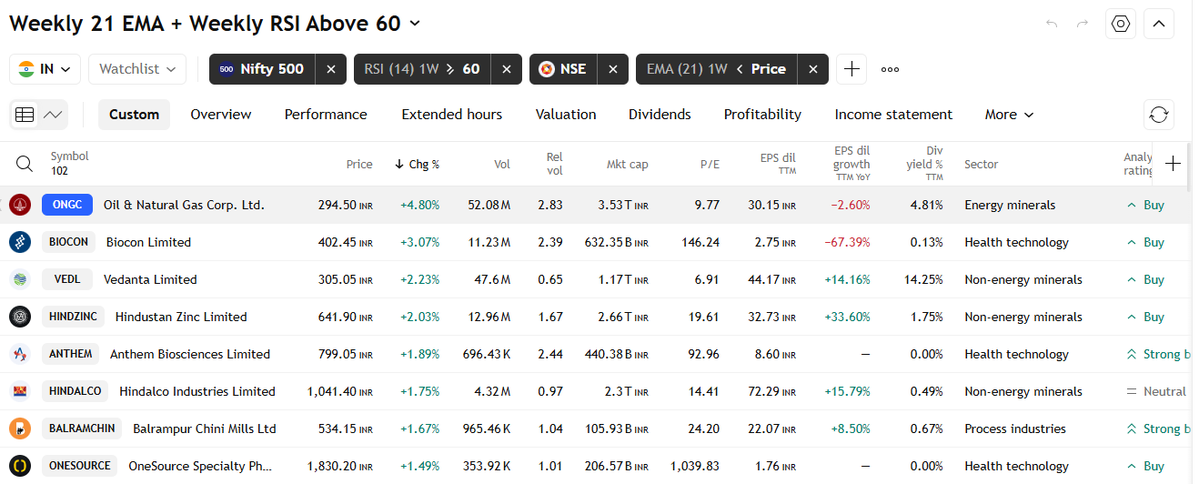Sort by EPS dil TTM column header
Screen dimensions: 1199x484
pyautogui.click(x=778, y=164)
